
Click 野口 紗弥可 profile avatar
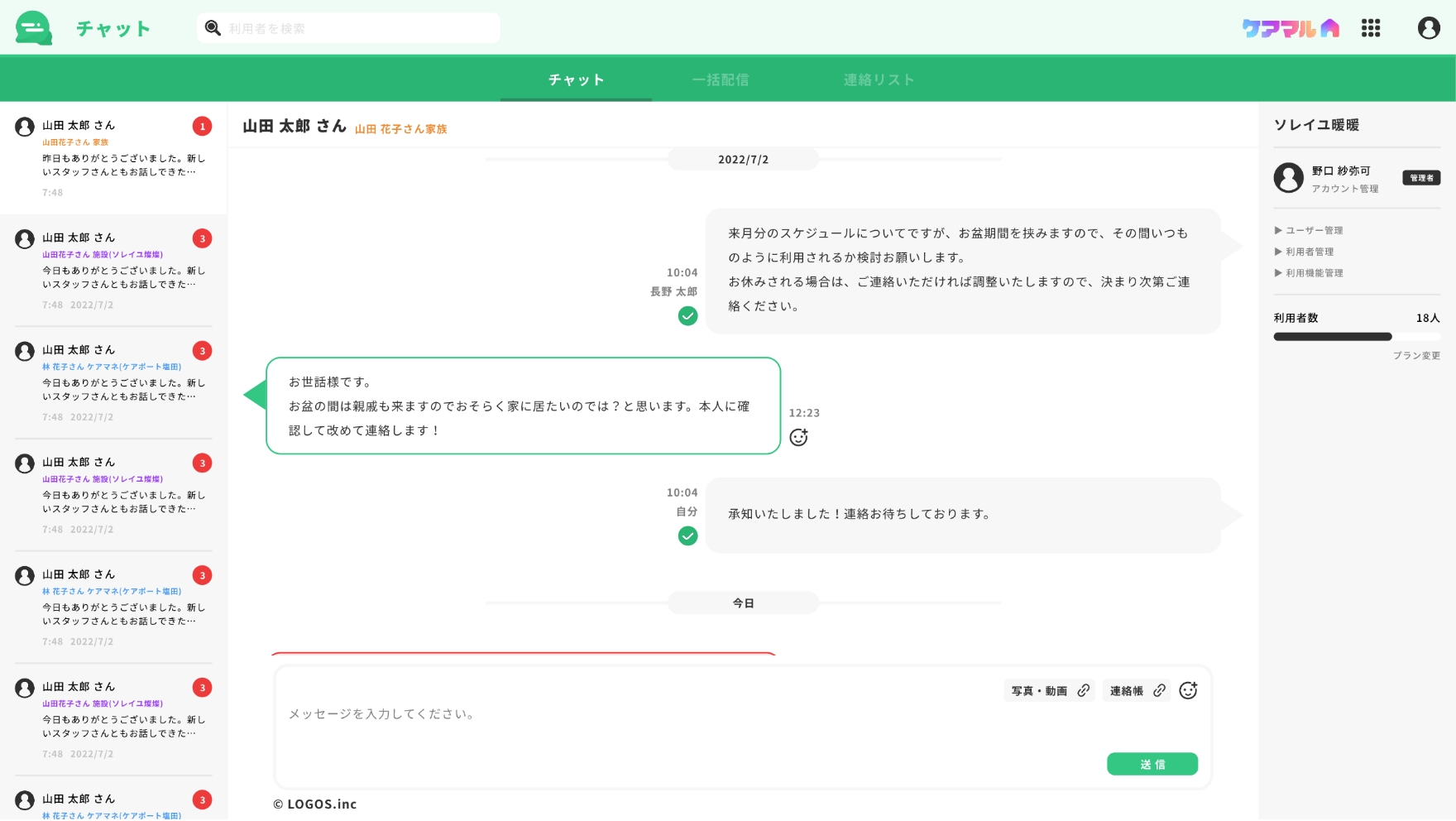point(1288,177)
